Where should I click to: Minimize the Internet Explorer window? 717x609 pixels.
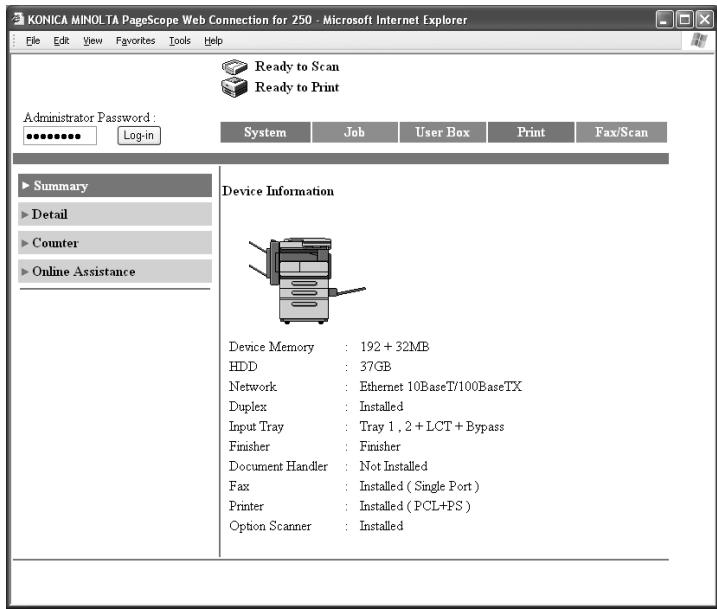point(664,20)
